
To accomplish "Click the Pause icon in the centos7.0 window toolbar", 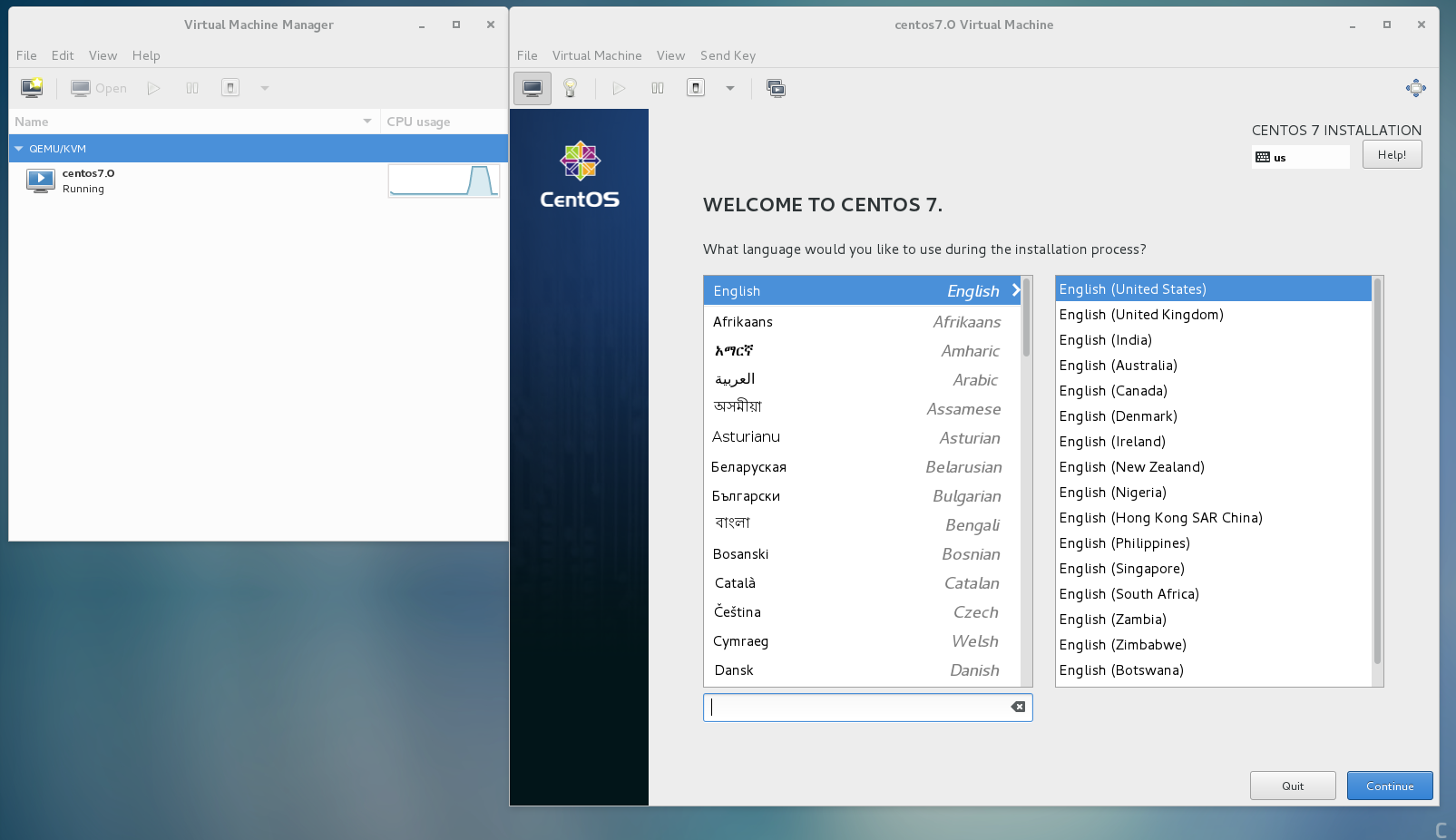I will pyautogui.click(x=658, y=88).
